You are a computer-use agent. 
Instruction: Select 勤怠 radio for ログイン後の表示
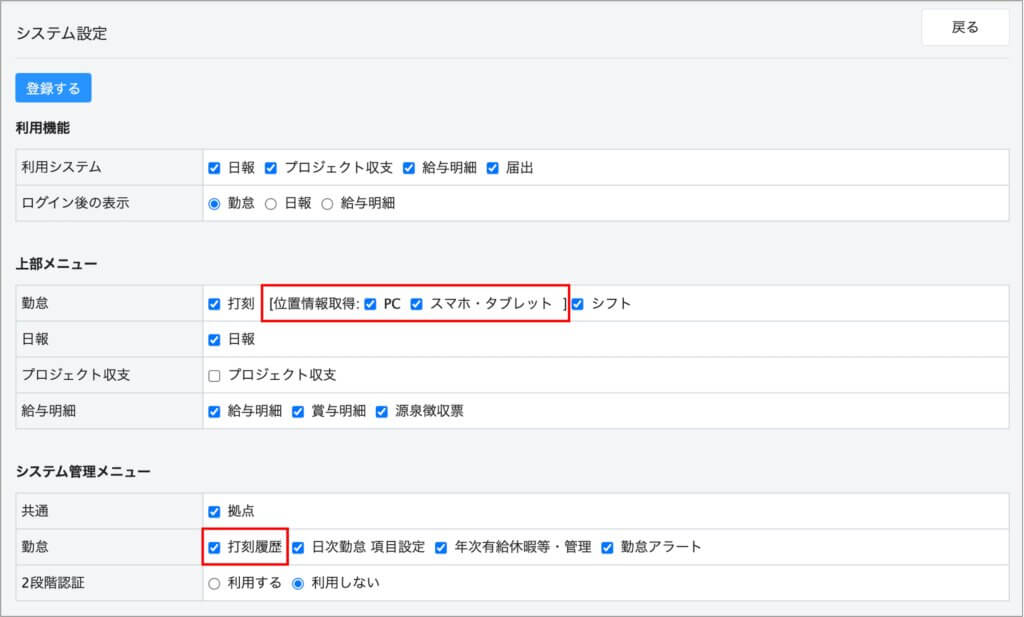point(214,203)
